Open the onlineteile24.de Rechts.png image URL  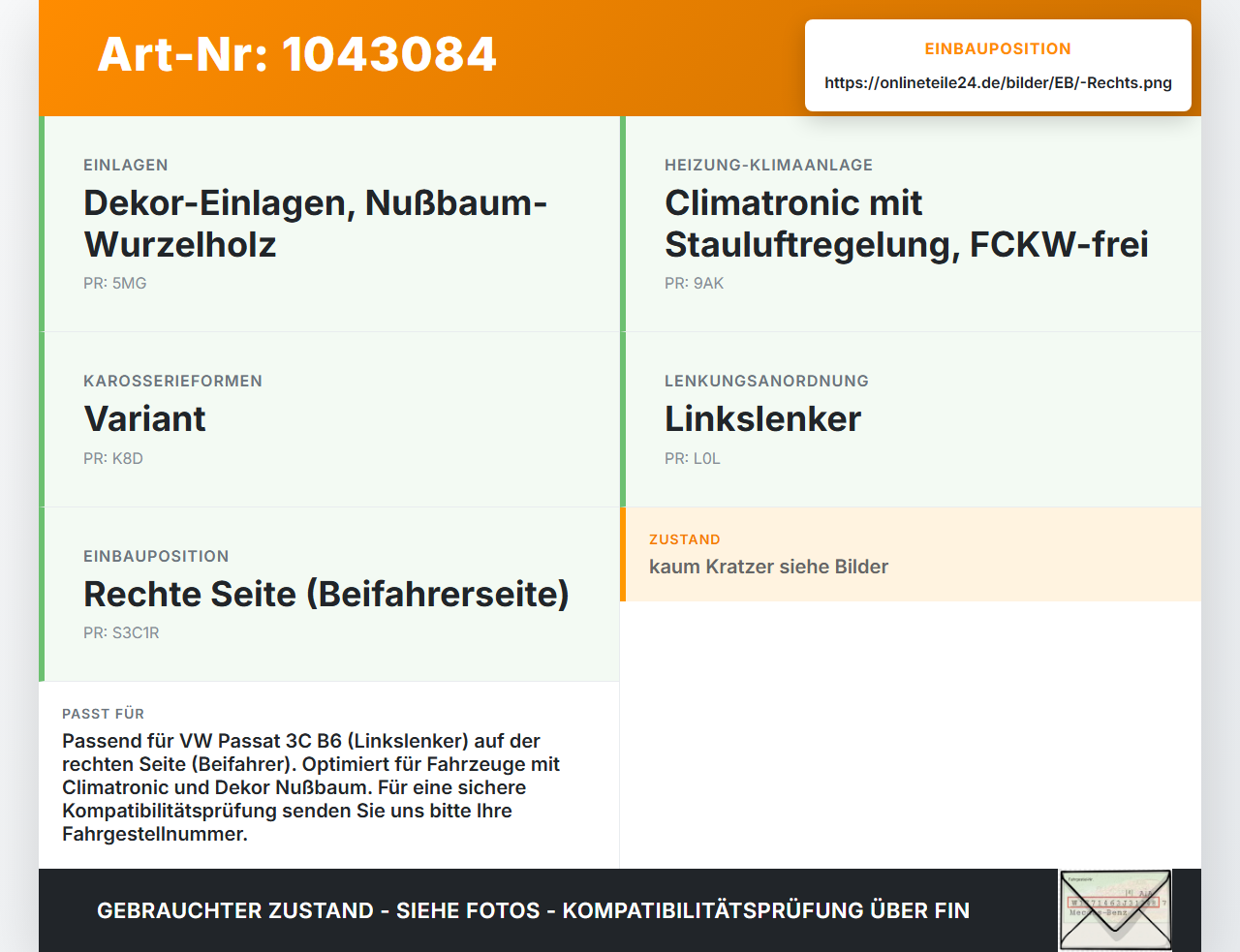[998, 83]
